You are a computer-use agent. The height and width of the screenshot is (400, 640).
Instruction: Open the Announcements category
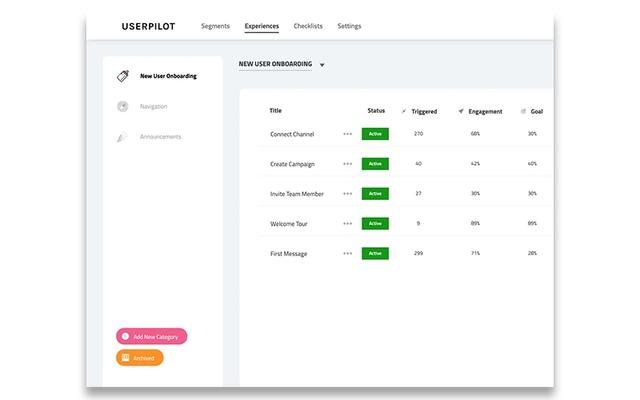point(160,137)
